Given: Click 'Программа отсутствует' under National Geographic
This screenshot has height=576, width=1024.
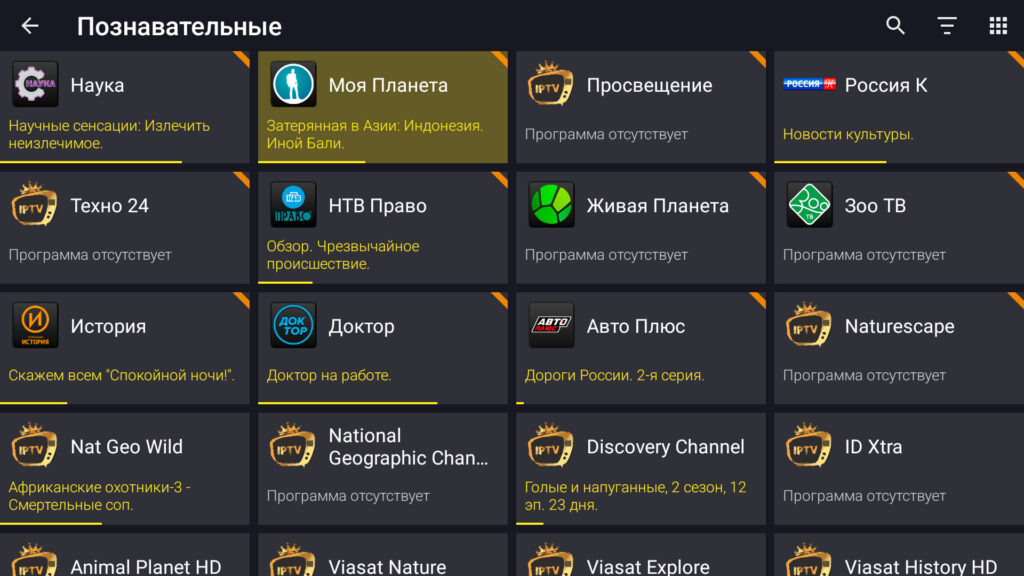Looking at the screenshot, I should 348,496.
